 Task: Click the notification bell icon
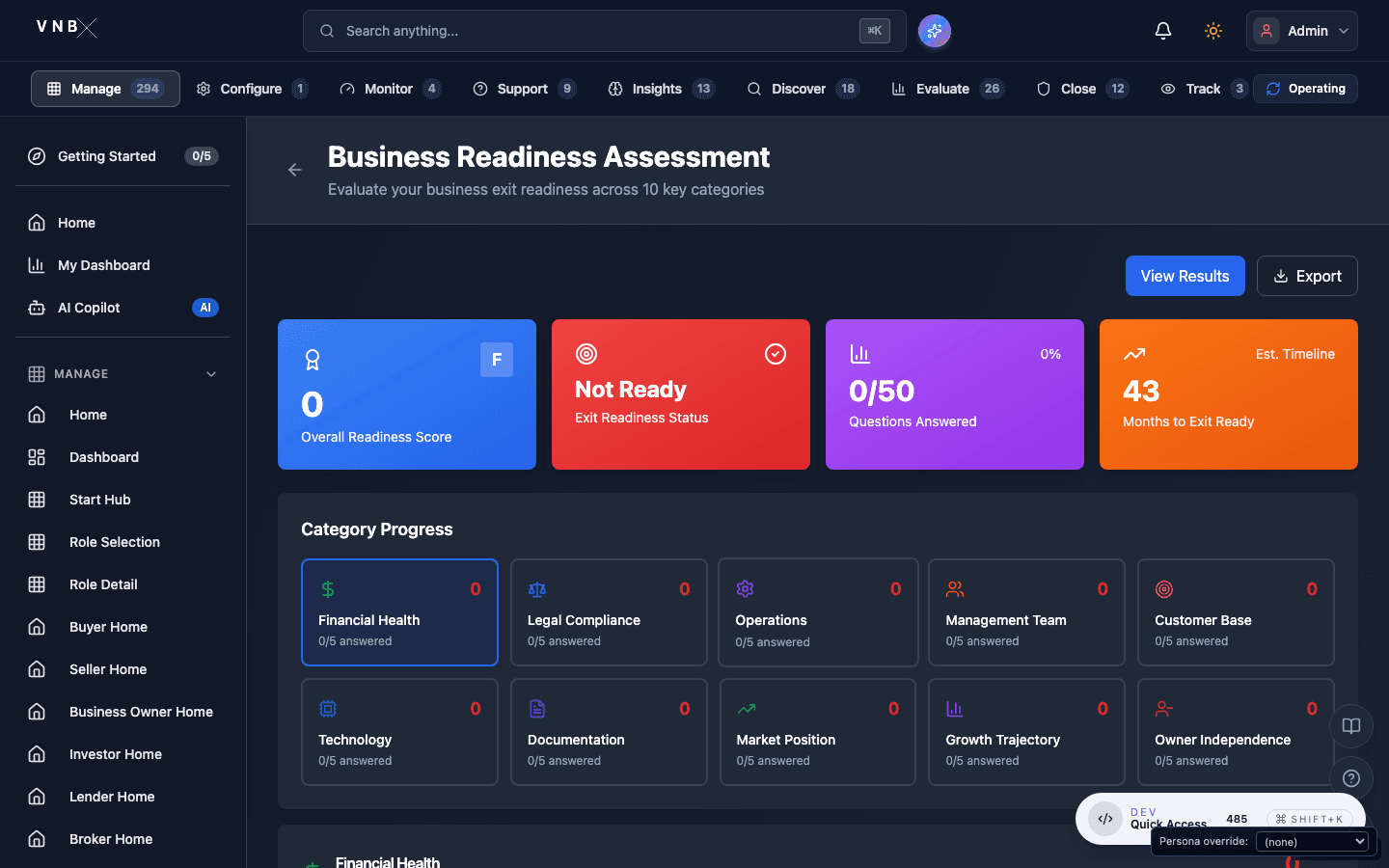tap(1163, 30)
